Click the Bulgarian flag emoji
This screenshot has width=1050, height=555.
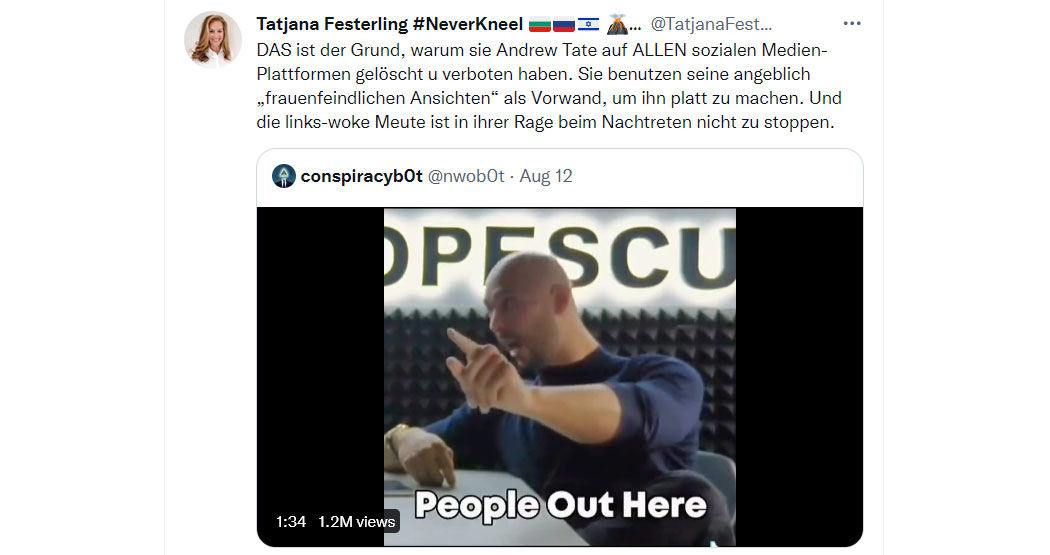click(540, 25)
